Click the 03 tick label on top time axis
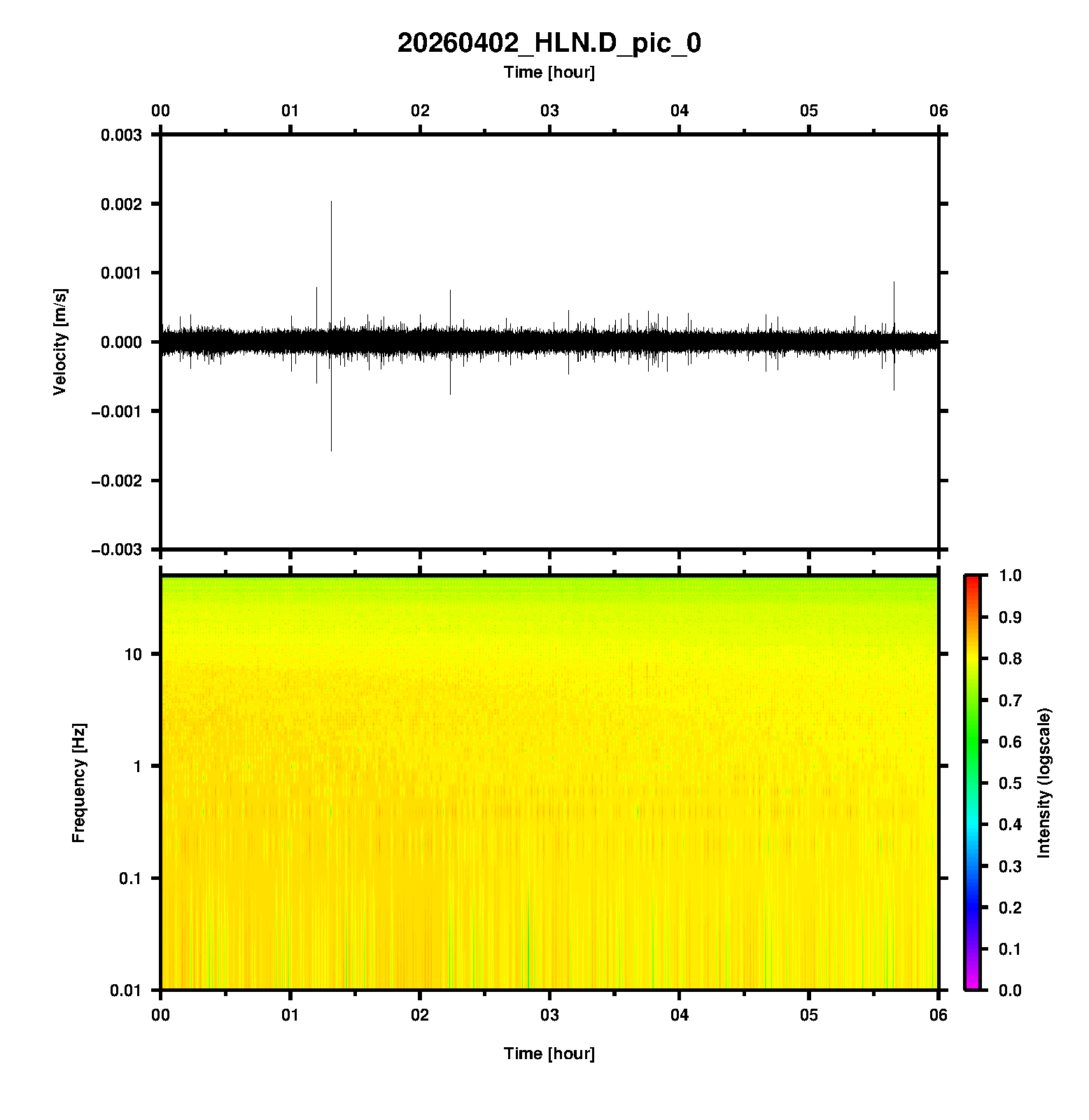This screenshot has width=1089, height=1120. (549, 111)
